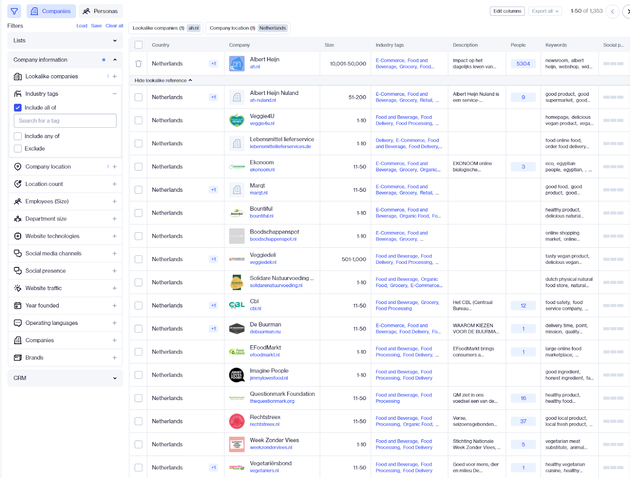This screenshot has height=478, width=630.
Task: Click the Website traffic filter icon
Action: [18, 288]
